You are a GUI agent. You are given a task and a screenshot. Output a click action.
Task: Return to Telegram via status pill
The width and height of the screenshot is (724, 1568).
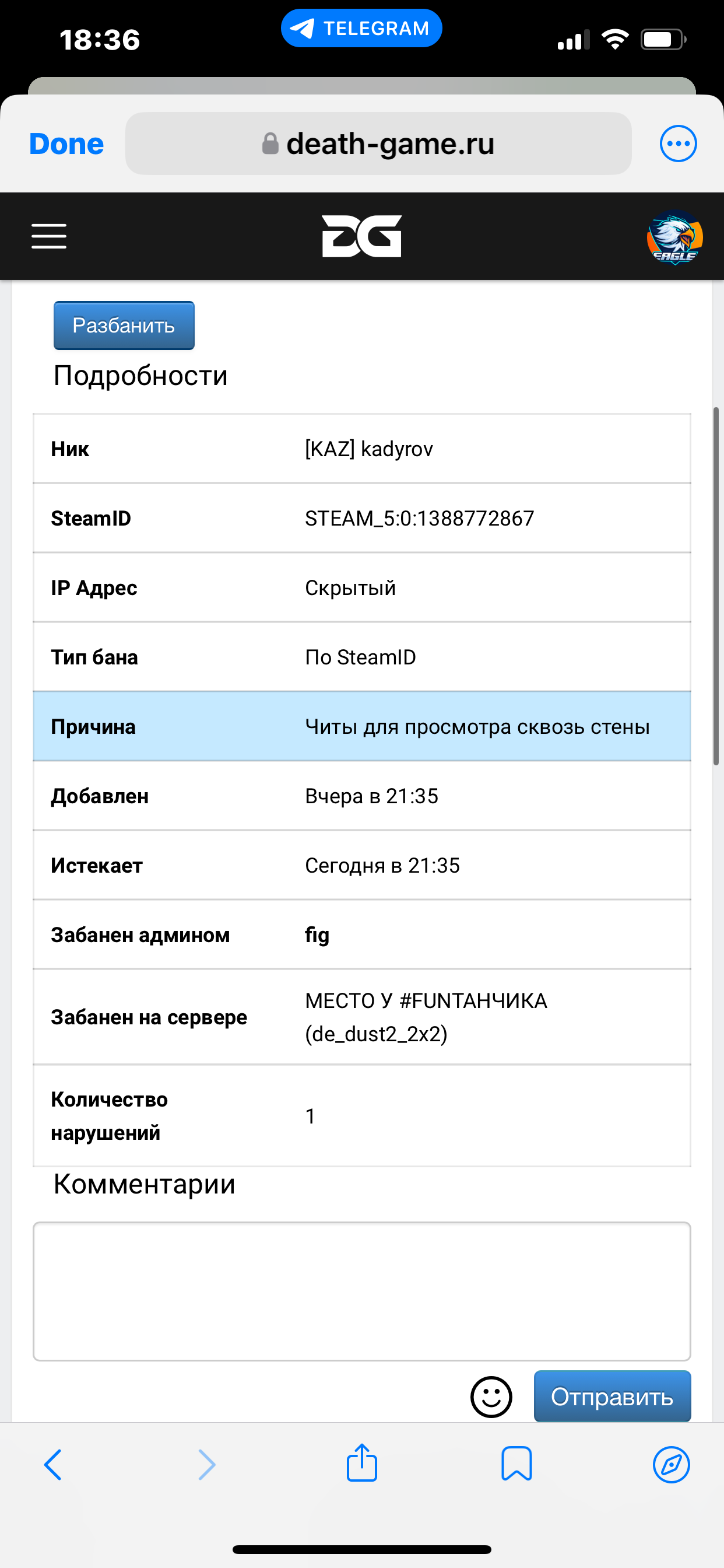tap(361, 28)
